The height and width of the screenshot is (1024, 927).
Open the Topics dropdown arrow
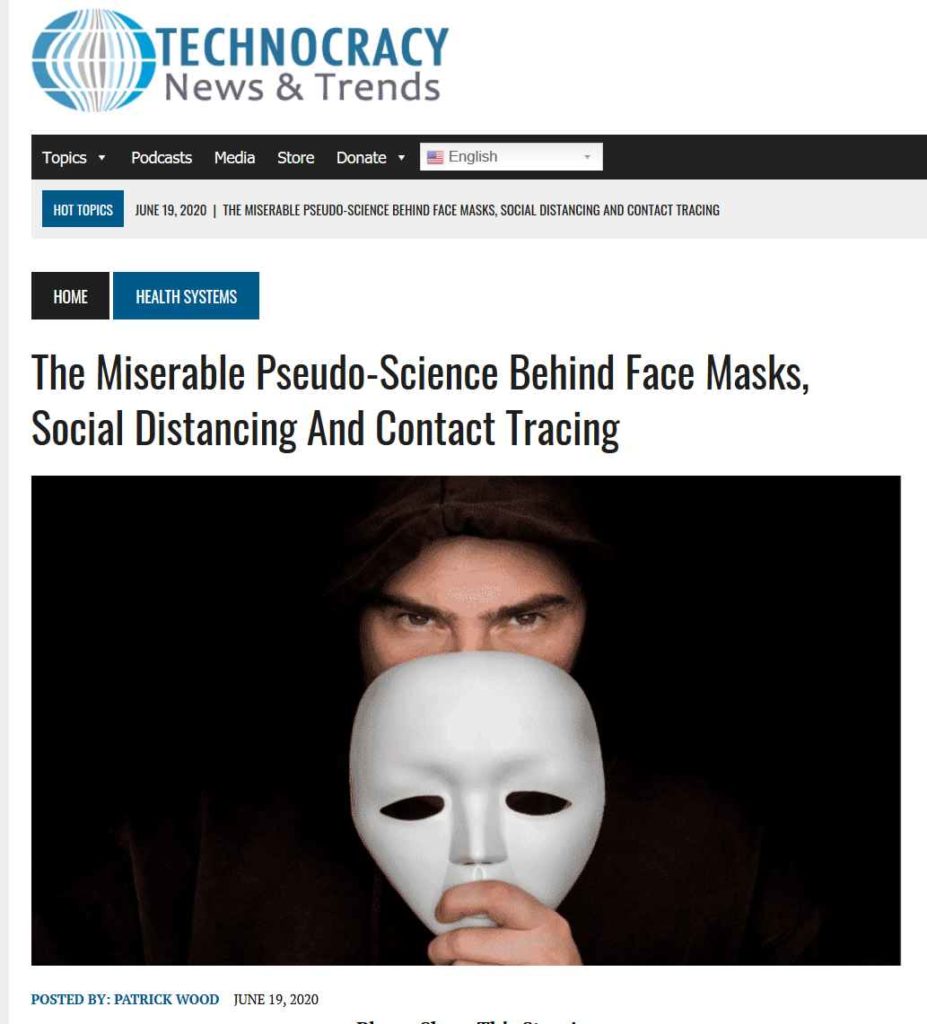101,157
